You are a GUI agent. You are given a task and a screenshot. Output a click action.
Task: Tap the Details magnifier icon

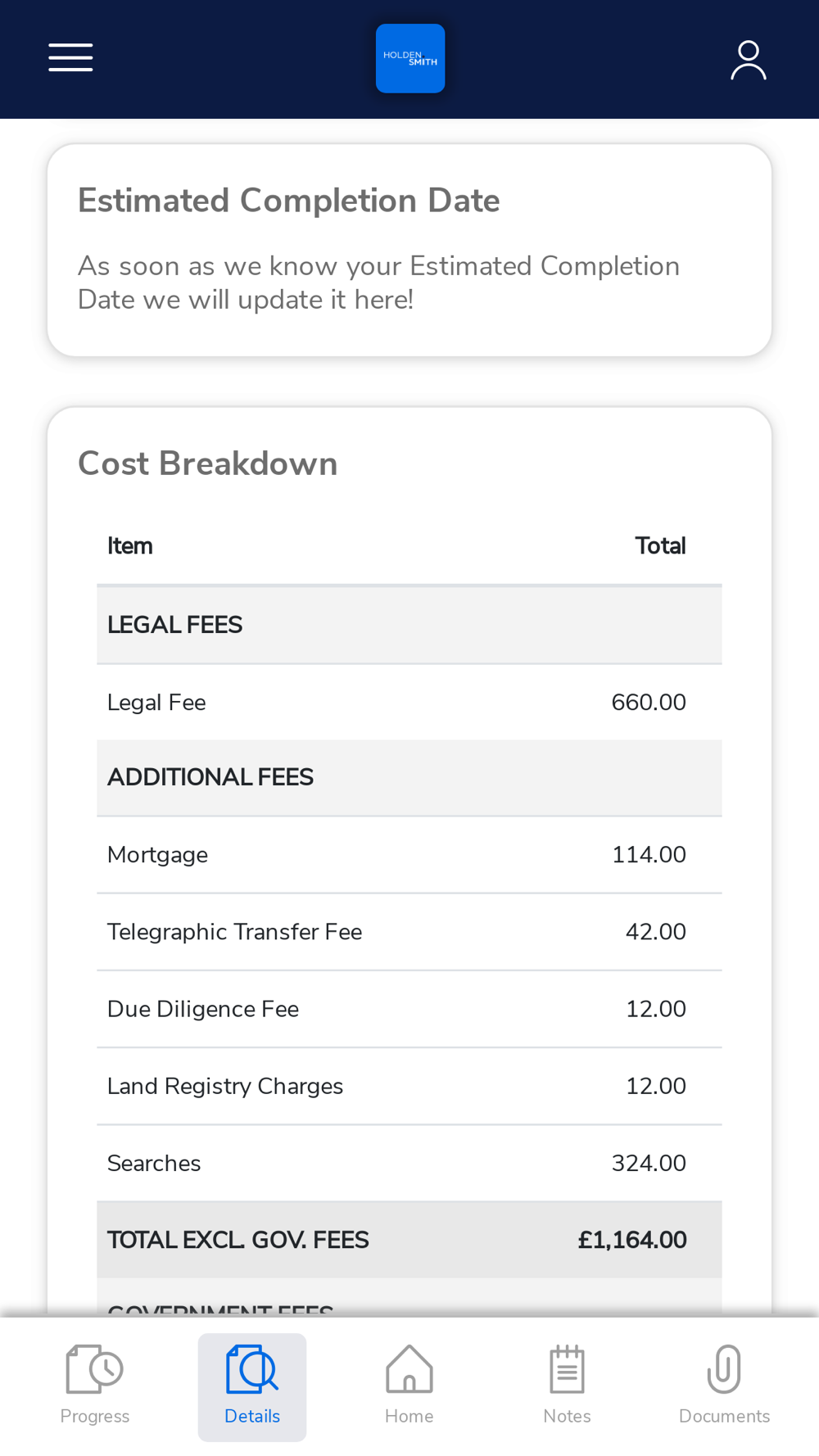pyautogui.click(x=252, y=1369)
